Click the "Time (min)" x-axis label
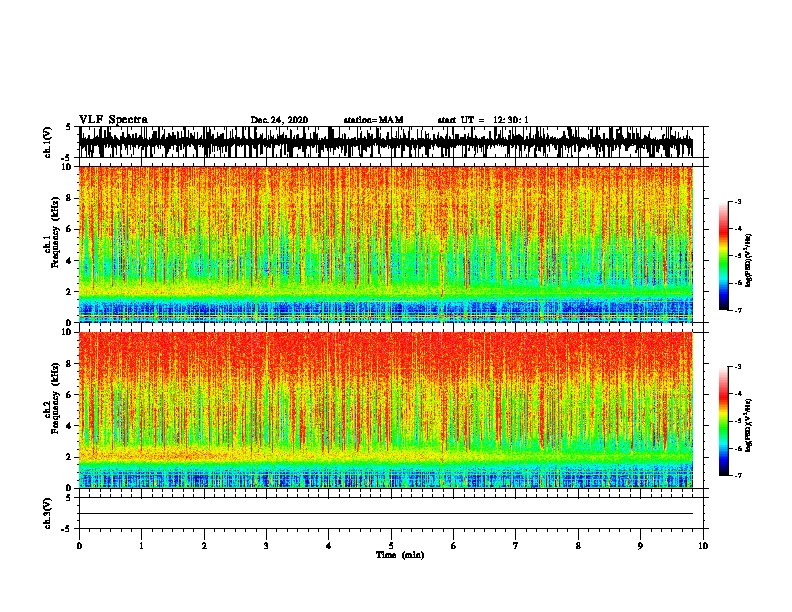The height and width of the screenshot is (612, 792). [x=400, y=555]
